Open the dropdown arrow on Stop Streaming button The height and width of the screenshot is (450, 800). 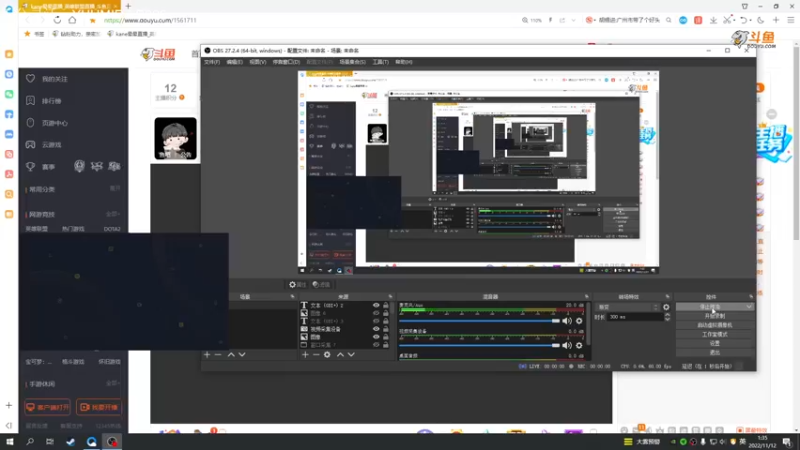[749, 307]
